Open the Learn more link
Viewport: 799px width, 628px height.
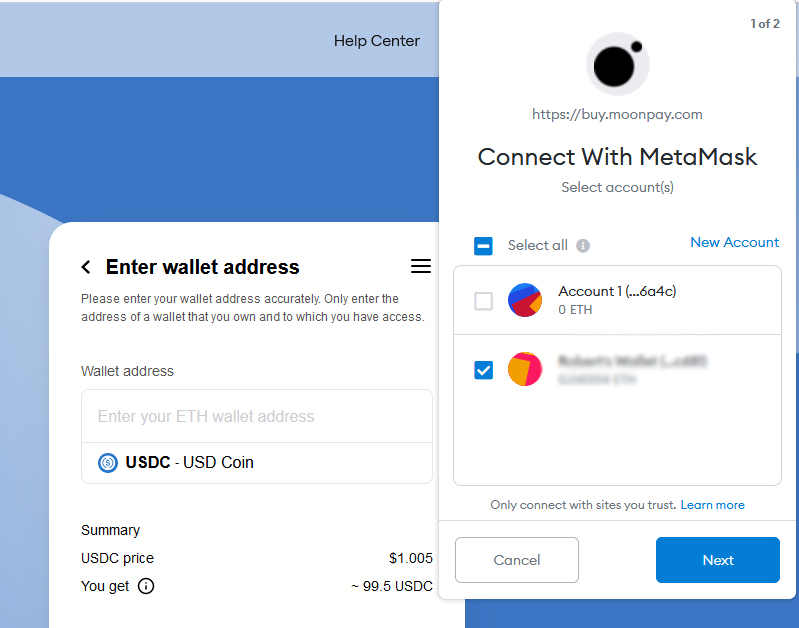pyautogui.click(x=712, y=505)
